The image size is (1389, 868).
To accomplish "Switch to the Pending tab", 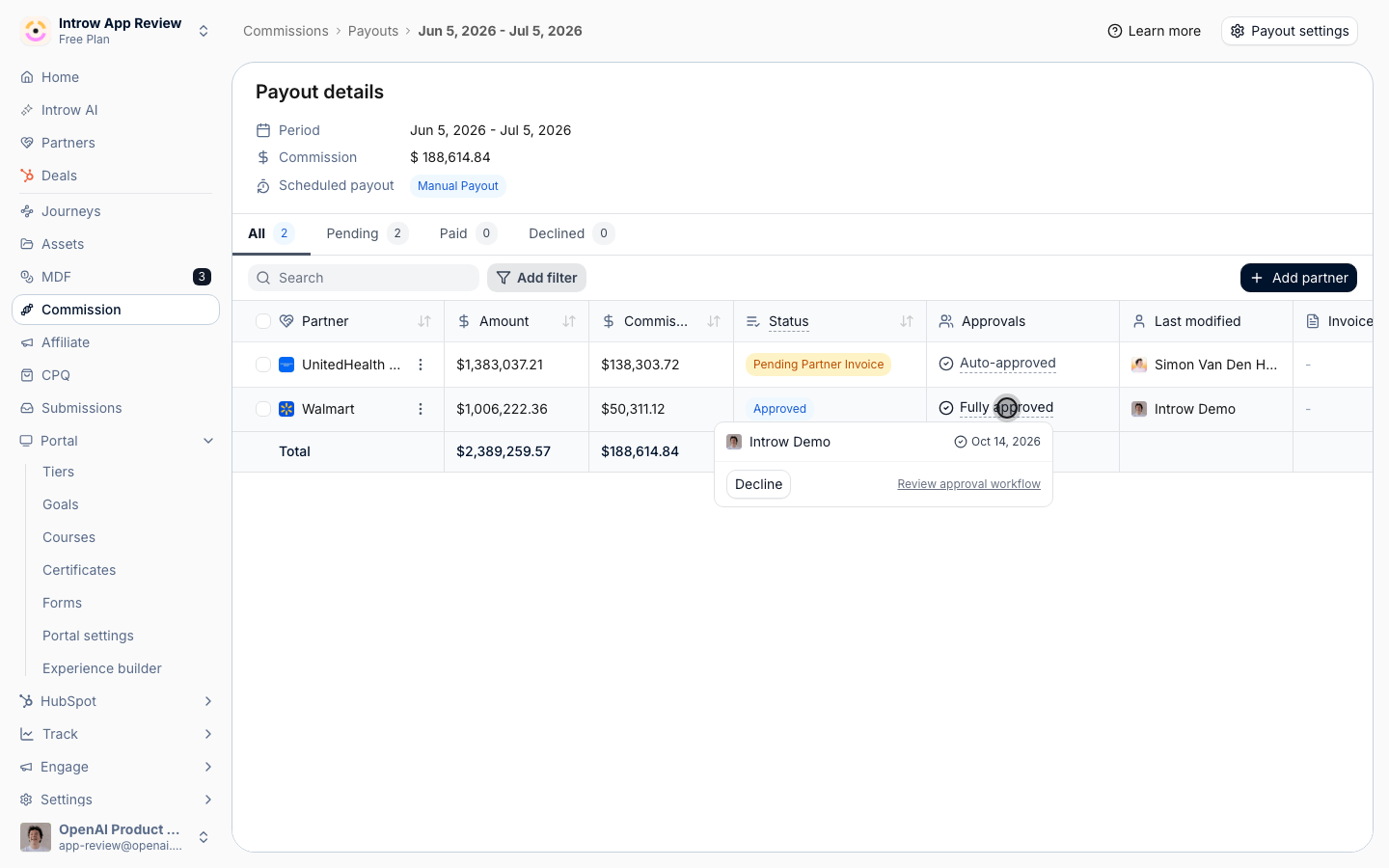I will pos(368,233).
